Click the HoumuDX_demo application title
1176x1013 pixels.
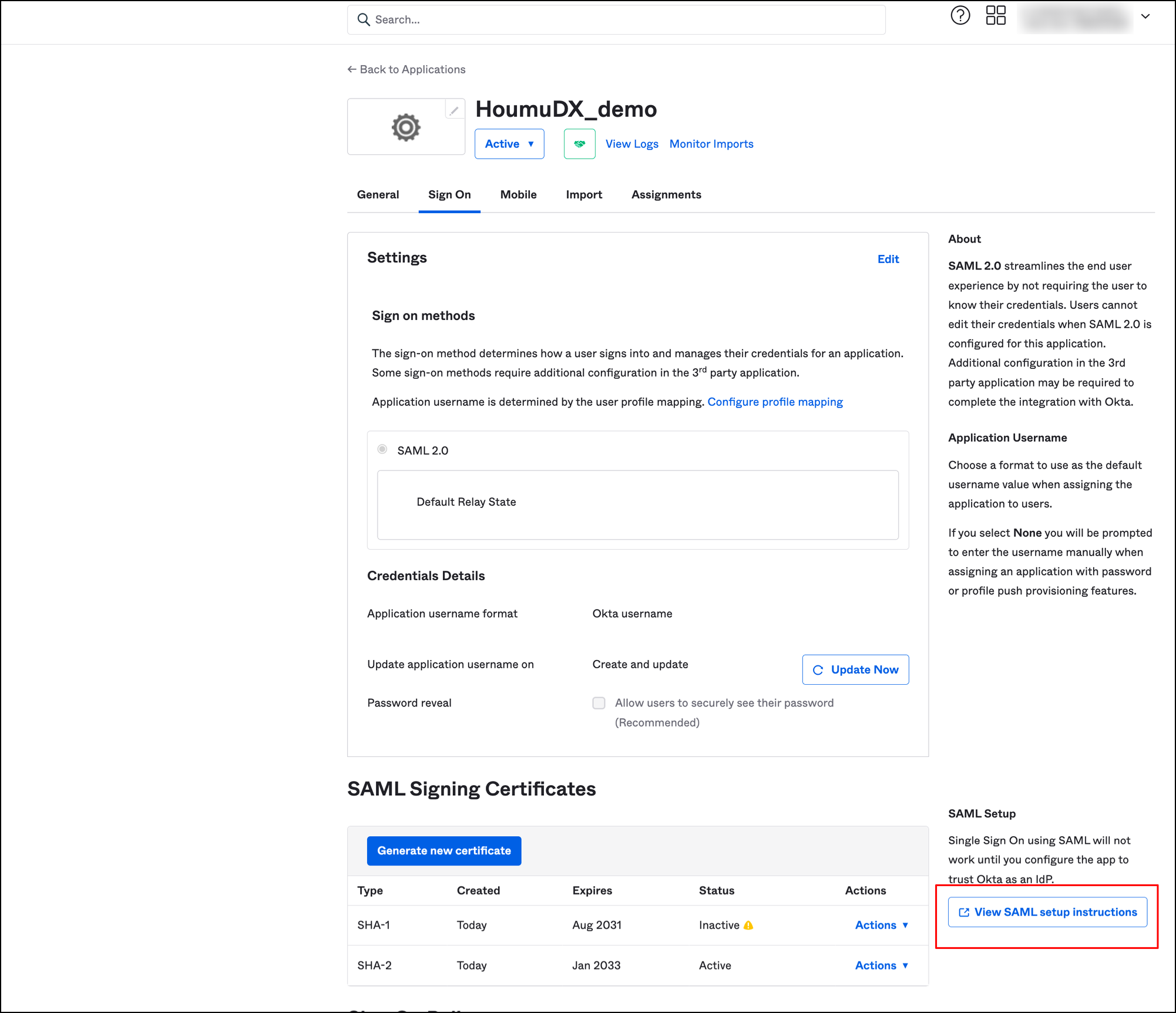(566, 109)
